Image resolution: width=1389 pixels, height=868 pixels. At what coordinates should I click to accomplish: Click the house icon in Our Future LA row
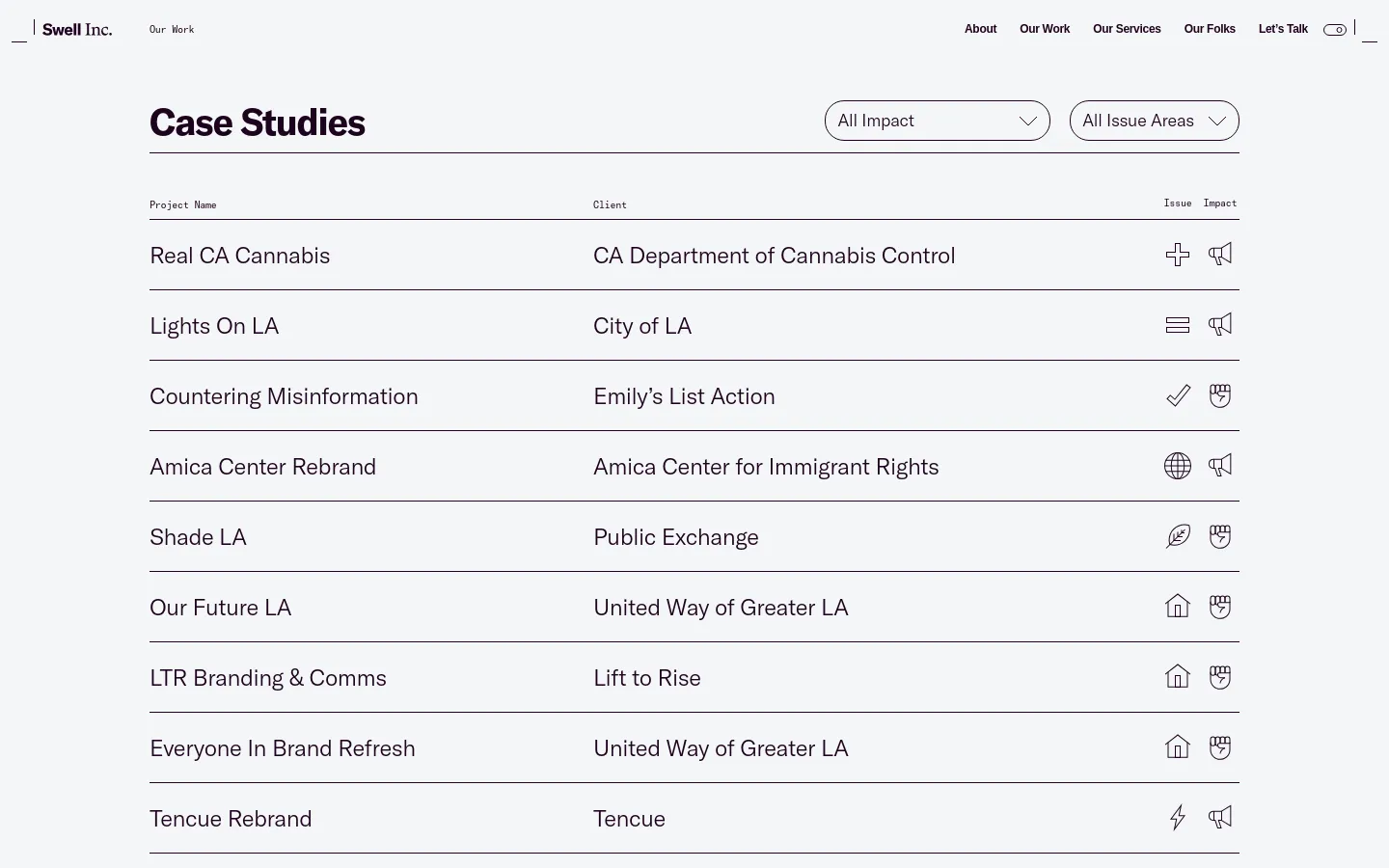[x=1178, y=606]
